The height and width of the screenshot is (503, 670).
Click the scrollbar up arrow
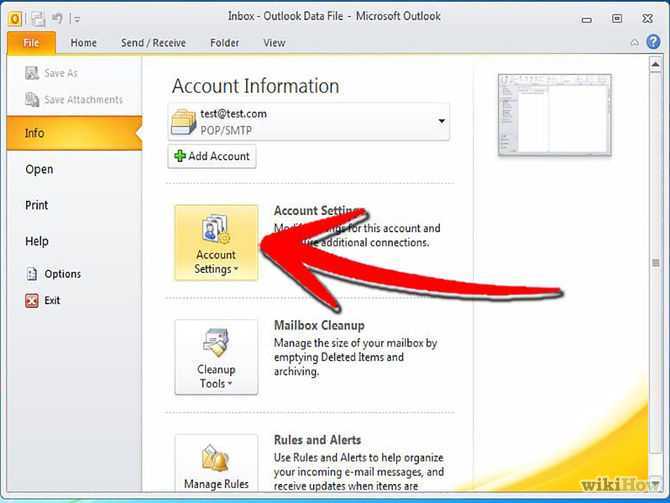point(655,64)
